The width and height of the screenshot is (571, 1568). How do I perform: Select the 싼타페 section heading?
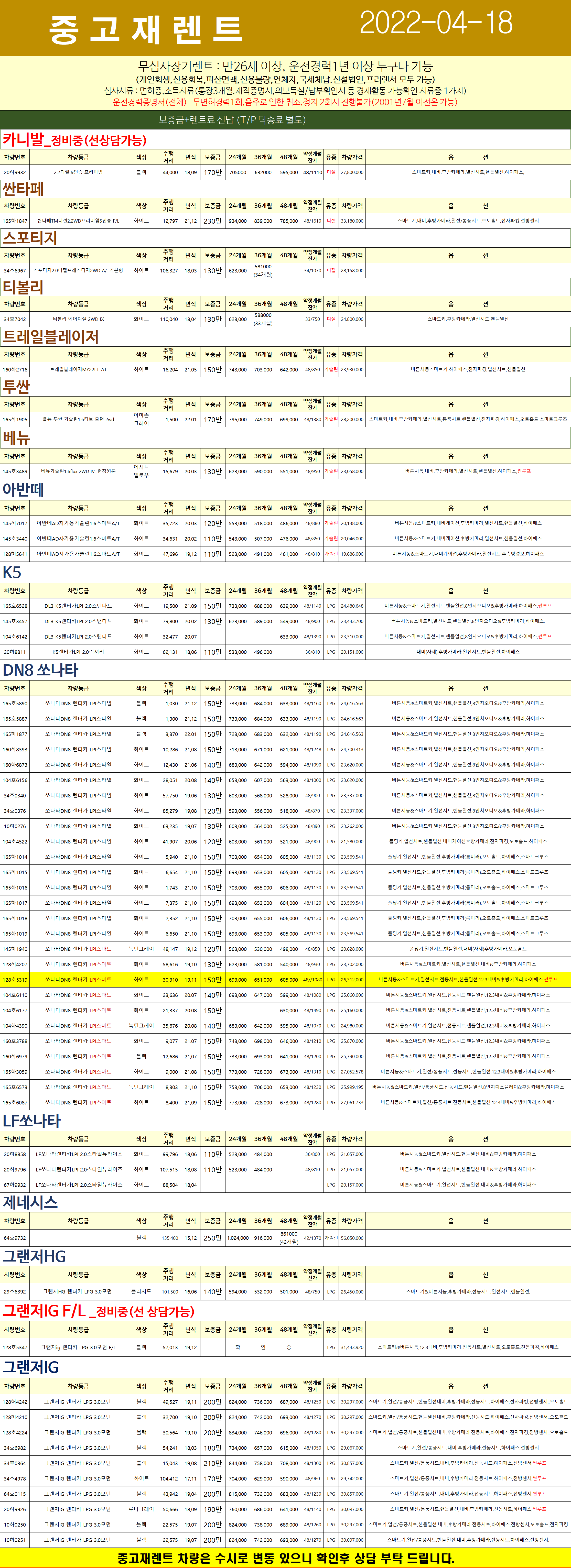(23, 189)
